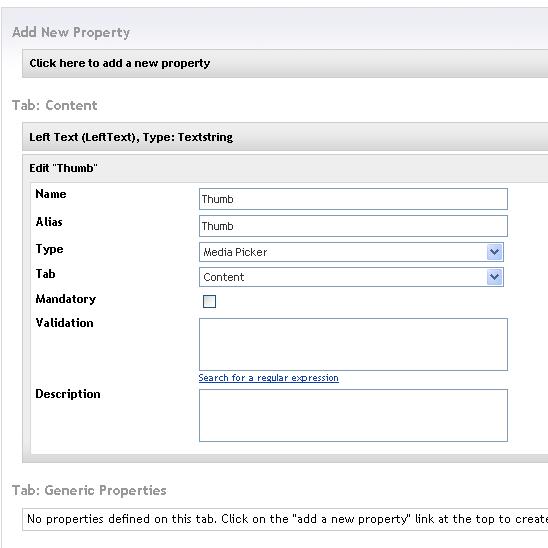The height and width of the screenshot is (548, 548).
Task: Expand 'Click here to add a new property'
Action: (x=285, y=63)
